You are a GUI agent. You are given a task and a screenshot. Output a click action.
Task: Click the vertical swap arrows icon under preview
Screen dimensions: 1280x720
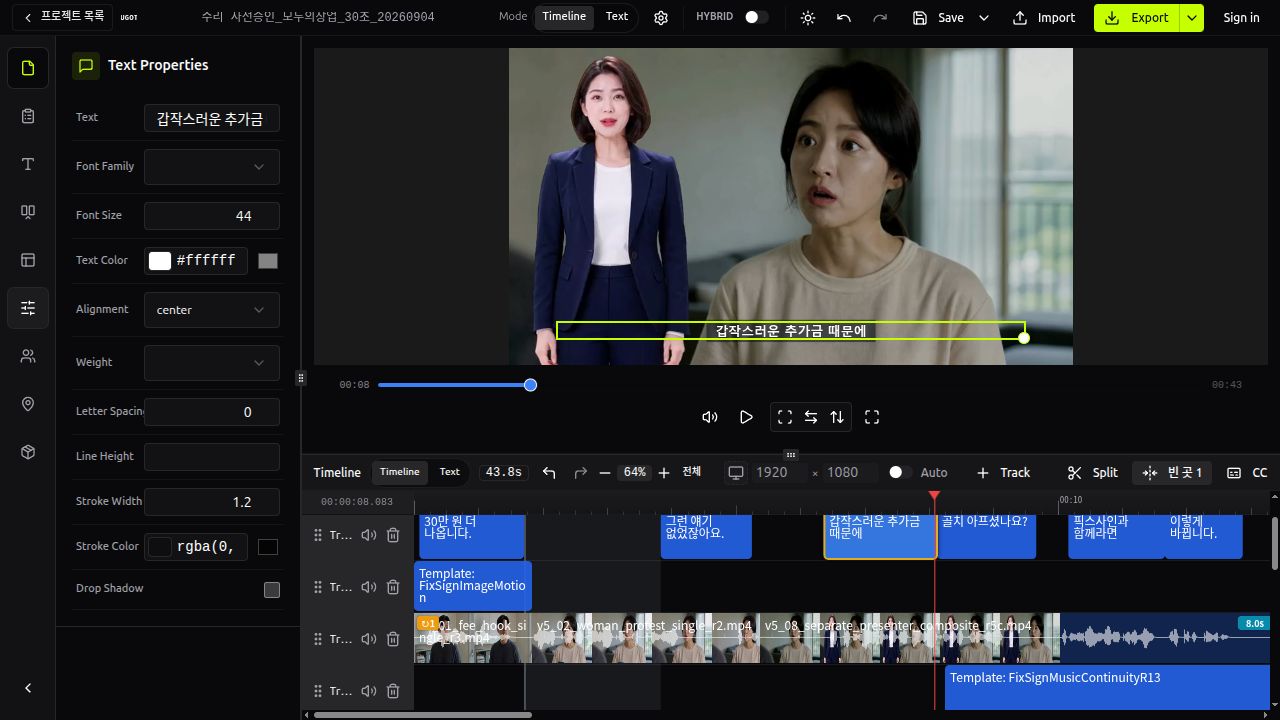[837, 417]
